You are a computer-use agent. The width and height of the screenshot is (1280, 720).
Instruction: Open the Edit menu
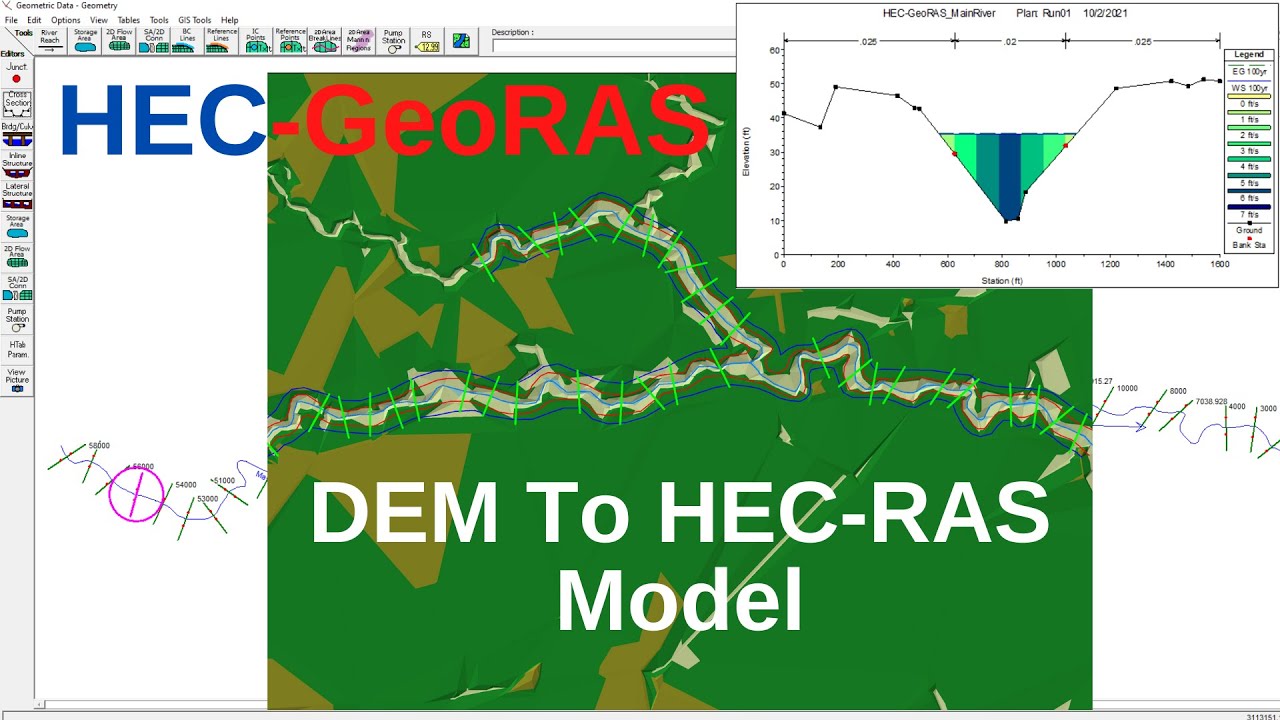34,20
